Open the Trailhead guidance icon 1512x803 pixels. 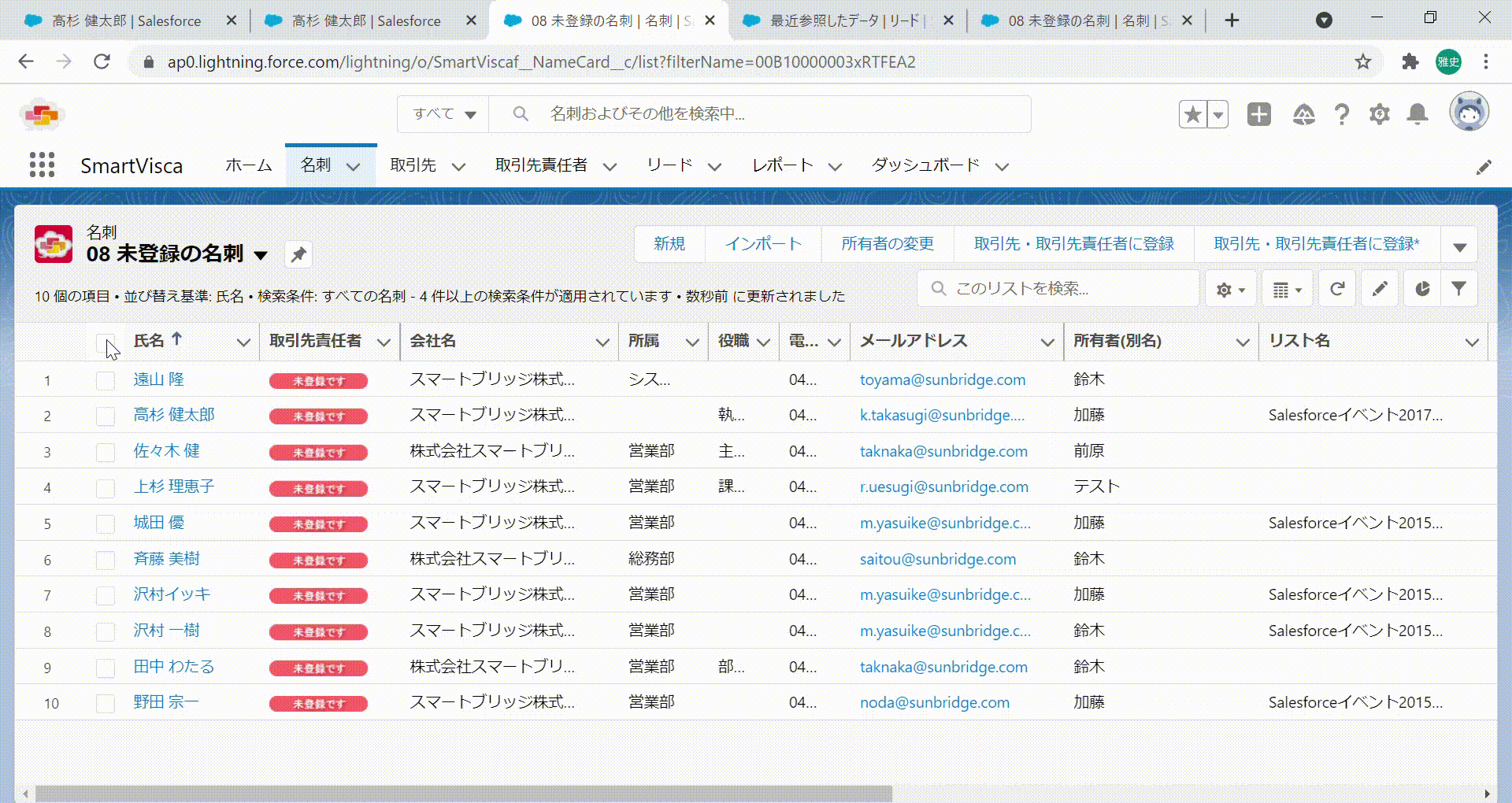[1303, 115]
